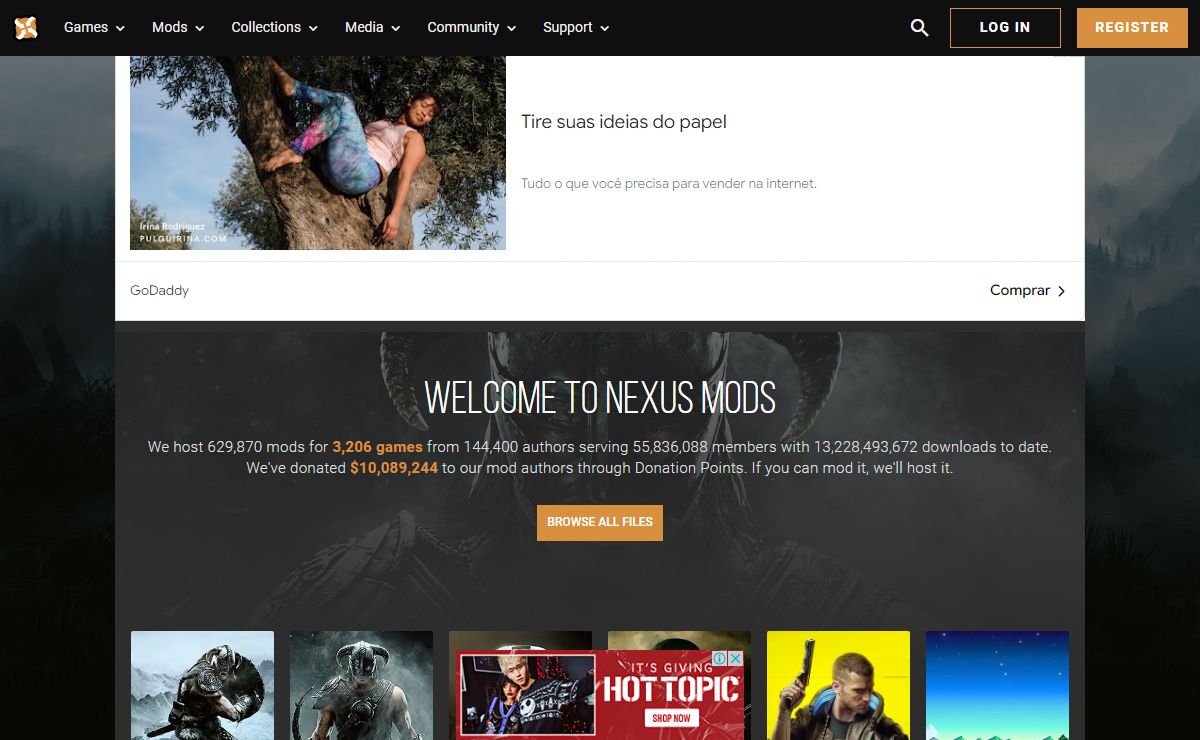Image resolution: width=1200 pixels, height=740 pixels.
Task: Click the REGISTER button
Action: [x=1132, y=28]
